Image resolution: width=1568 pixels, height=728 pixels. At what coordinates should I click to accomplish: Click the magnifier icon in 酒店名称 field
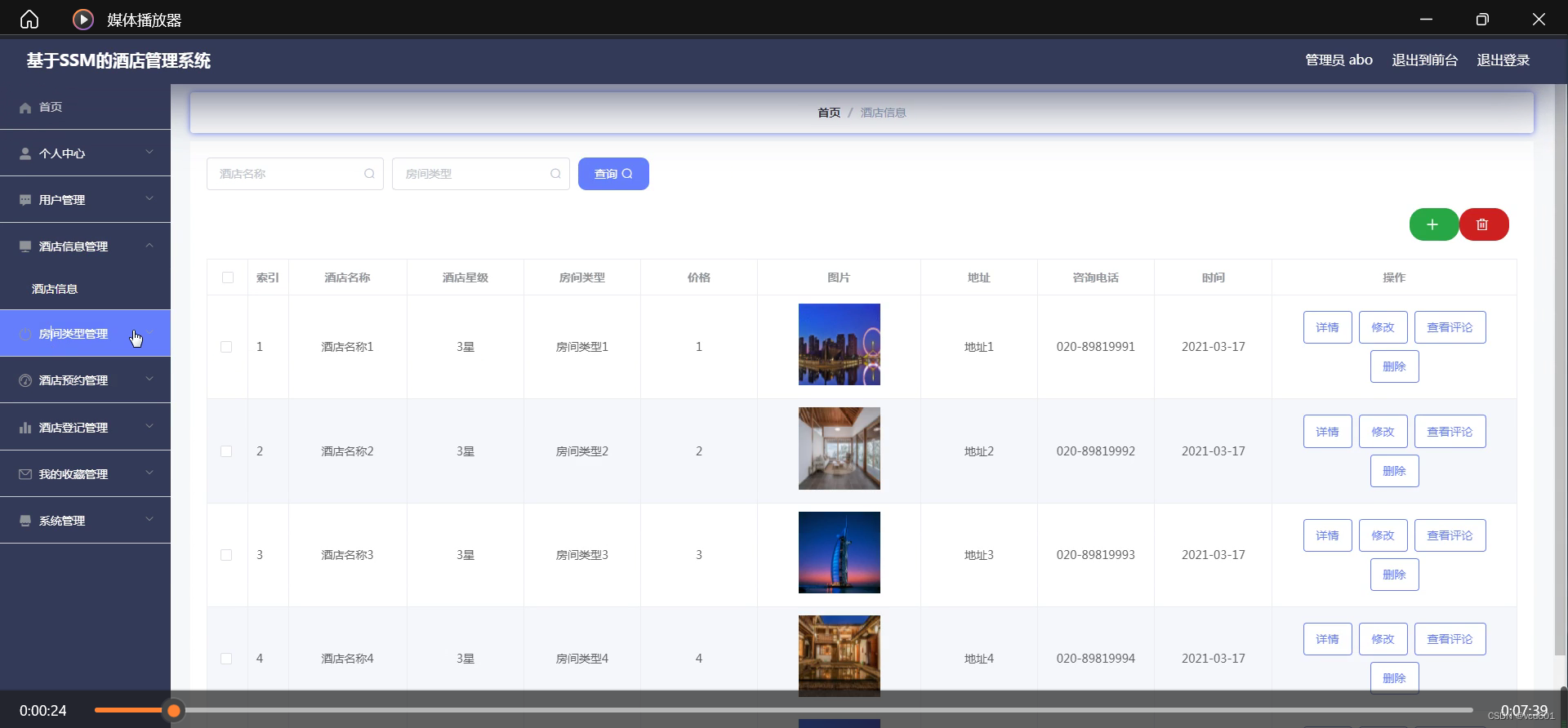pyautogui.click(x=369, y=174)
